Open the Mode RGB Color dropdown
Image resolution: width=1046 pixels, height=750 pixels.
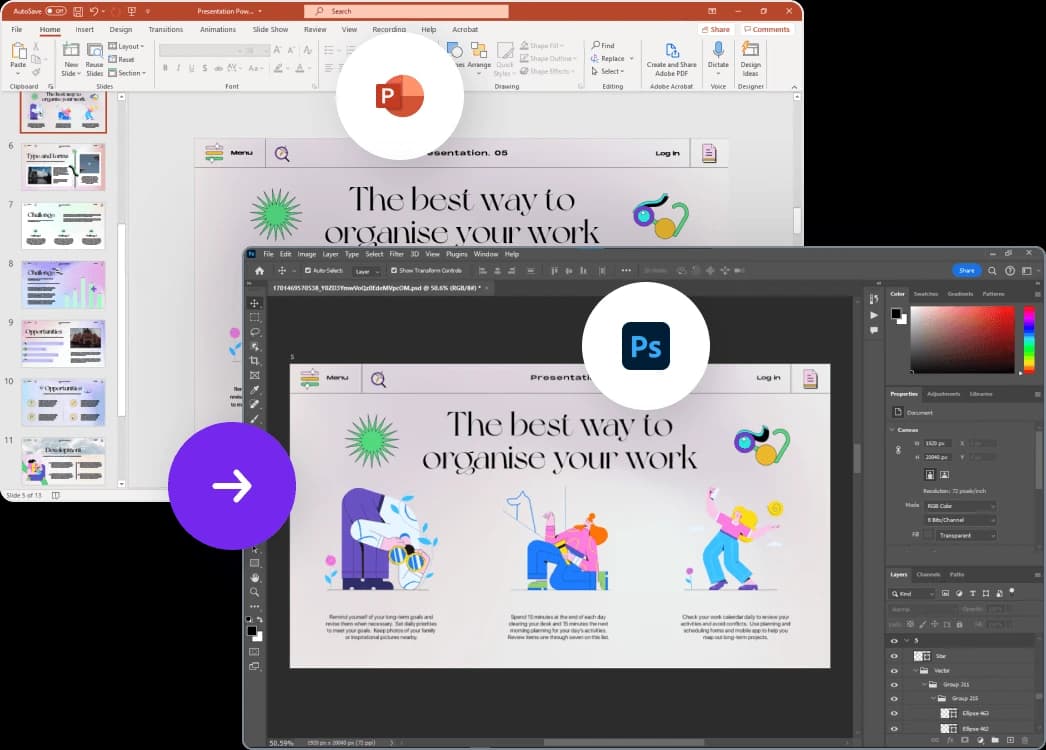(x=961, y=506)
